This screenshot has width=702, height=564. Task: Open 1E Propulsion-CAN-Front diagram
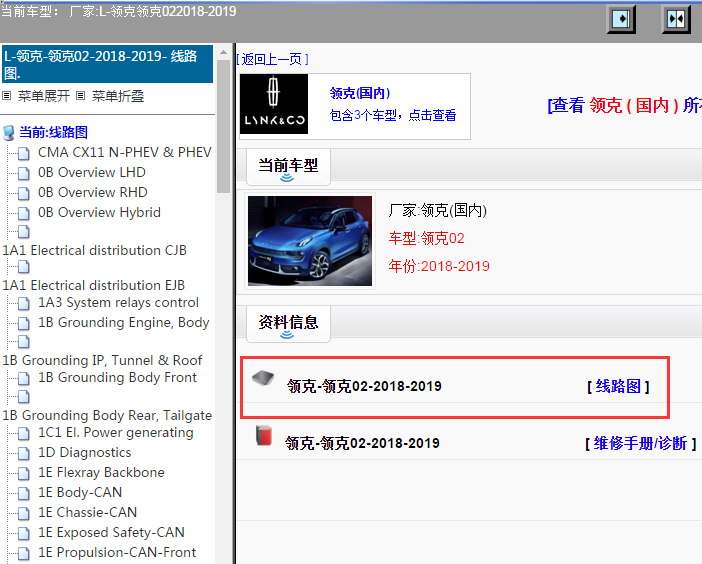pyautogui.click(x=117, y=552)
